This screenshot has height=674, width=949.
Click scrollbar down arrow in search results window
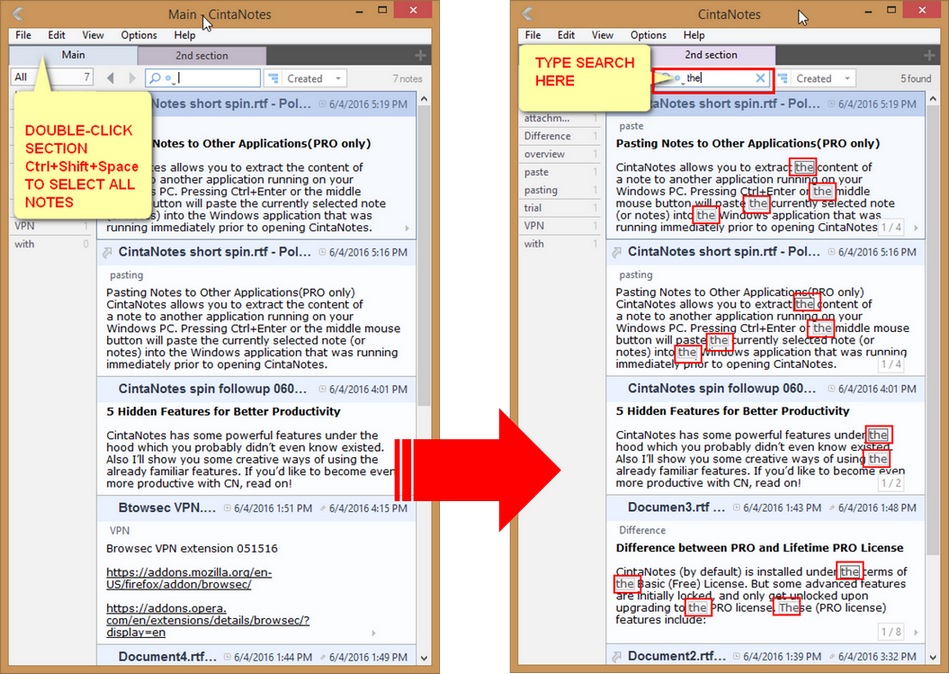(933, 657)
